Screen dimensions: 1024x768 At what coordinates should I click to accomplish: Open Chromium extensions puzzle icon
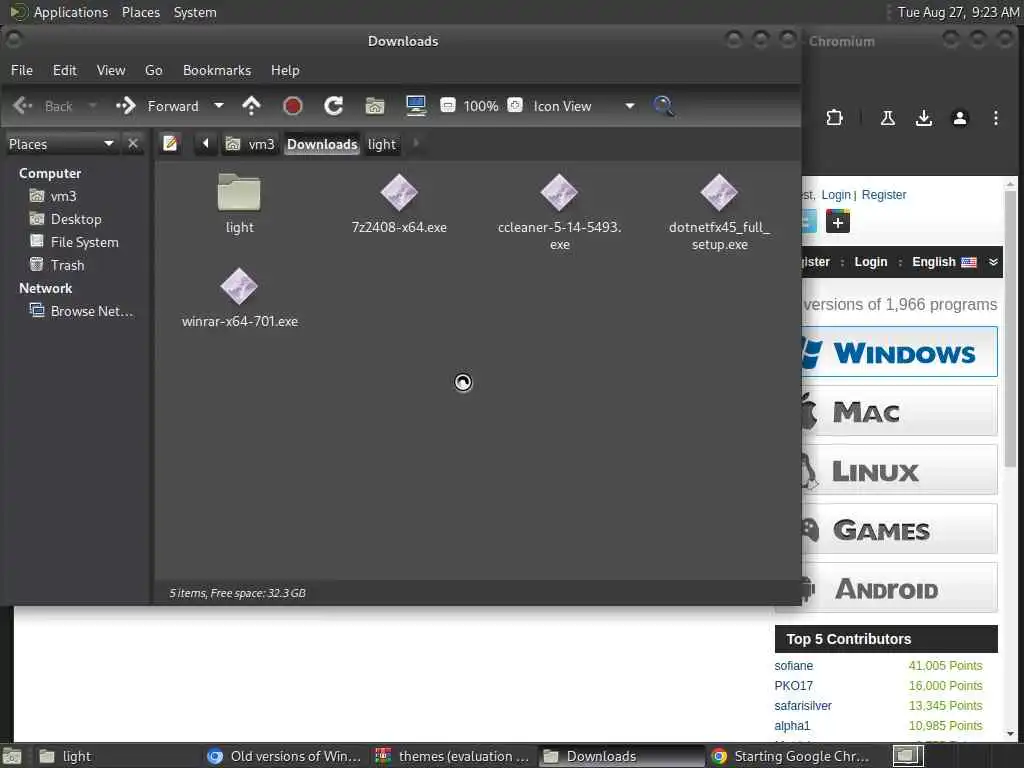tap(834, 118)
